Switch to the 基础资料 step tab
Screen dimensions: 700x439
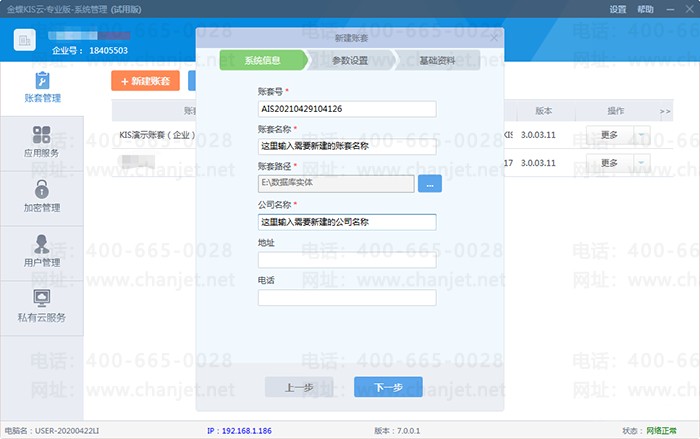[x=437, y=61]
